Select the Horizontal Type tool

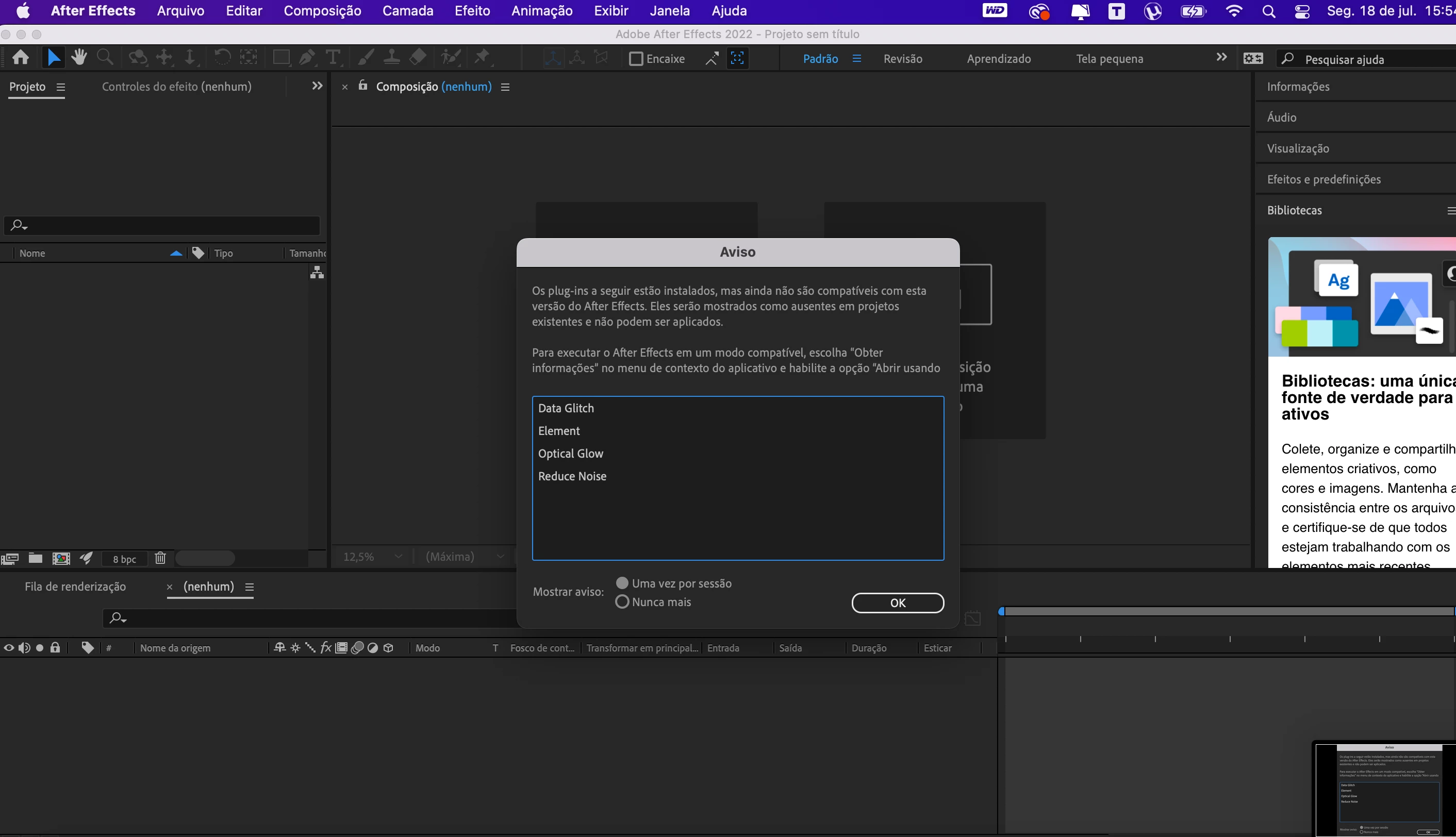[333, 58]
